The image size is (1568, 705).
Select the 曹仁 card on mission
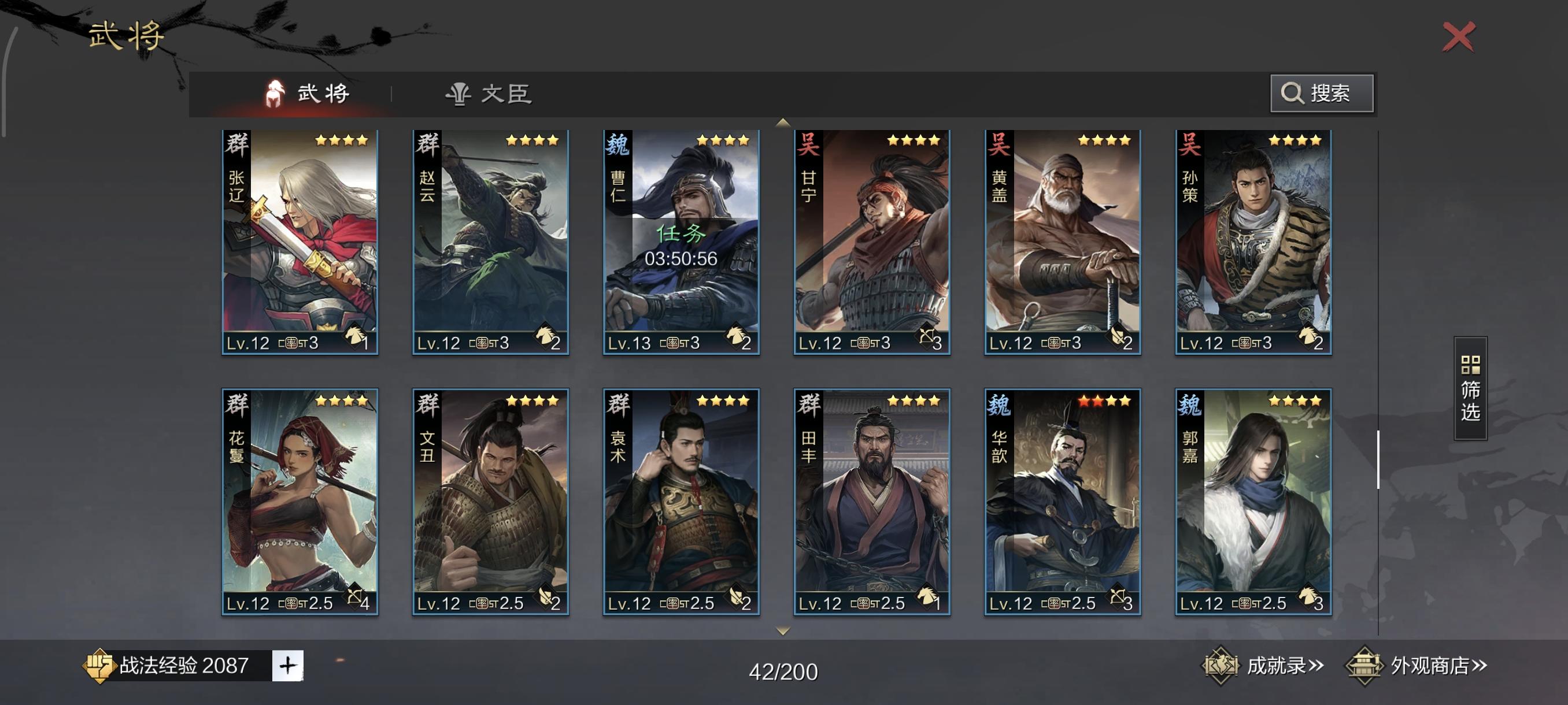coord(681,242)
